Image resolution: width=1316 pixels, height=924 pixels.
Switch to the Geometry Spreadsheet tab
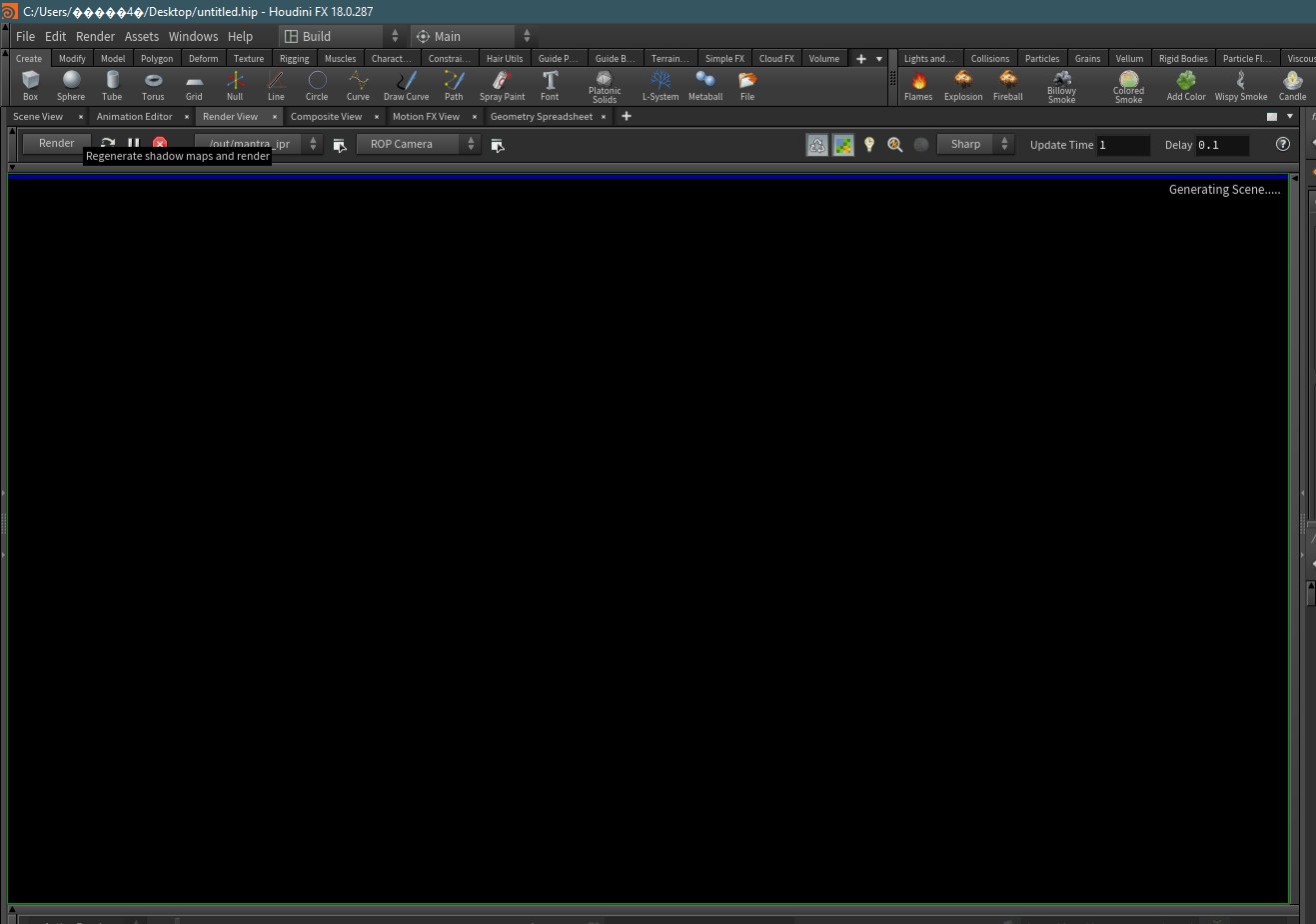542,117
